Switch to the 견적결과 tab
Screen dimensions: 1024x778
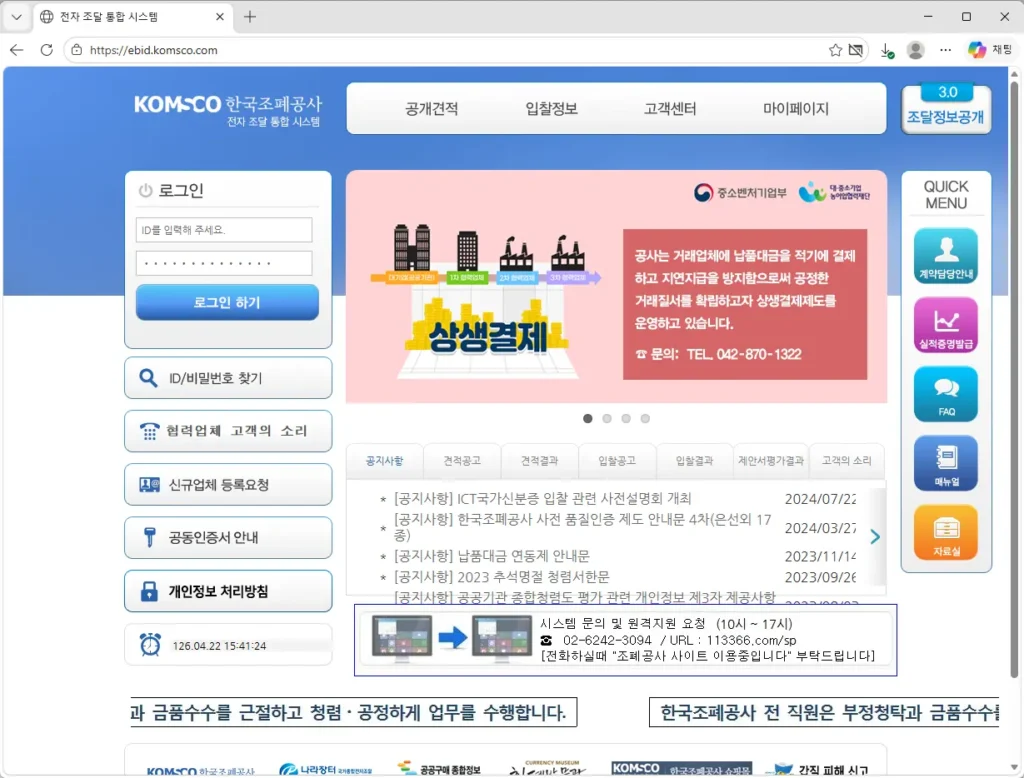[539, 461]
